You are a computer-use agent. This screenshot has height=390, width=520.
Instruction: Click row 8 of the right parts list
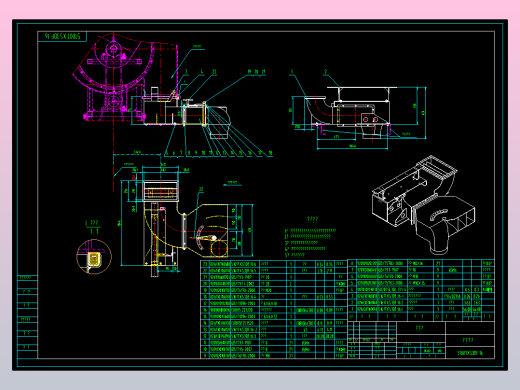(421, 263)
